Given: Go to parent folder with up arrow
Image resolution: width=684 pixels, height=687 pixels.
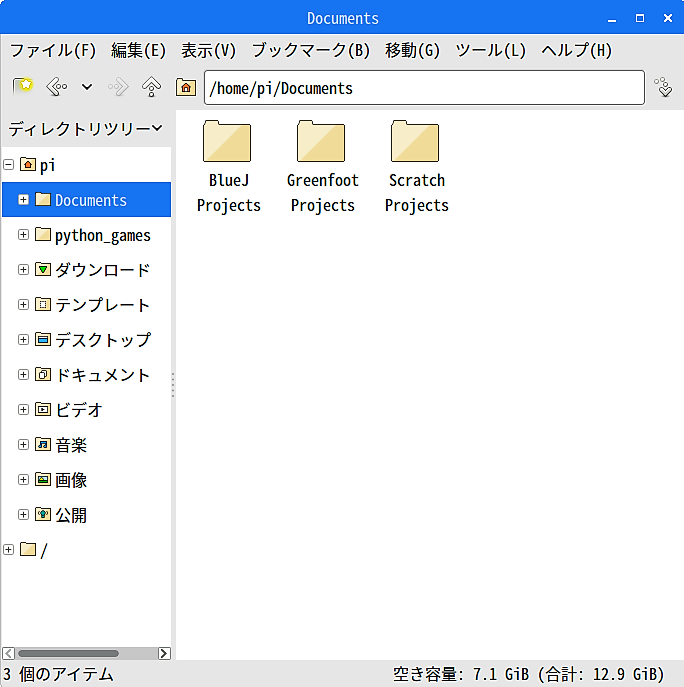Looking at the screenshot, I should (151, 87).
